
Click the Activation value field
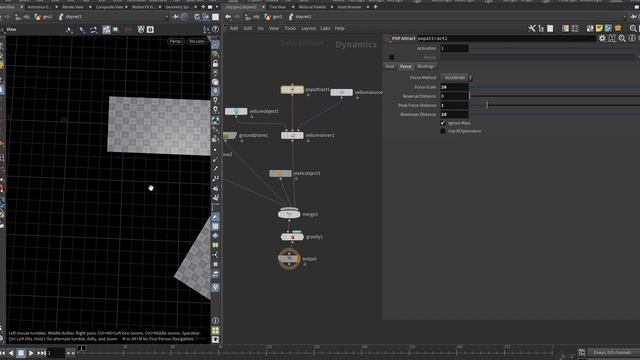[x=454, y=48]
